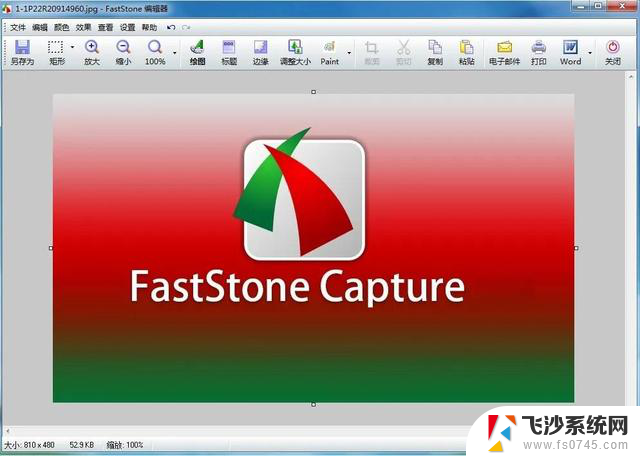Set zoom to 100% icon

click(155, 52)
